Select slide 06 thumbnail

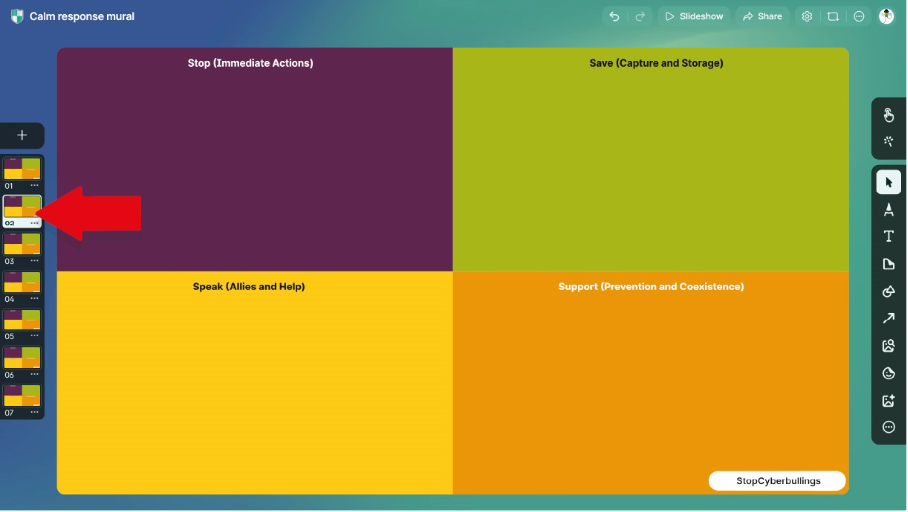point(22,357)
